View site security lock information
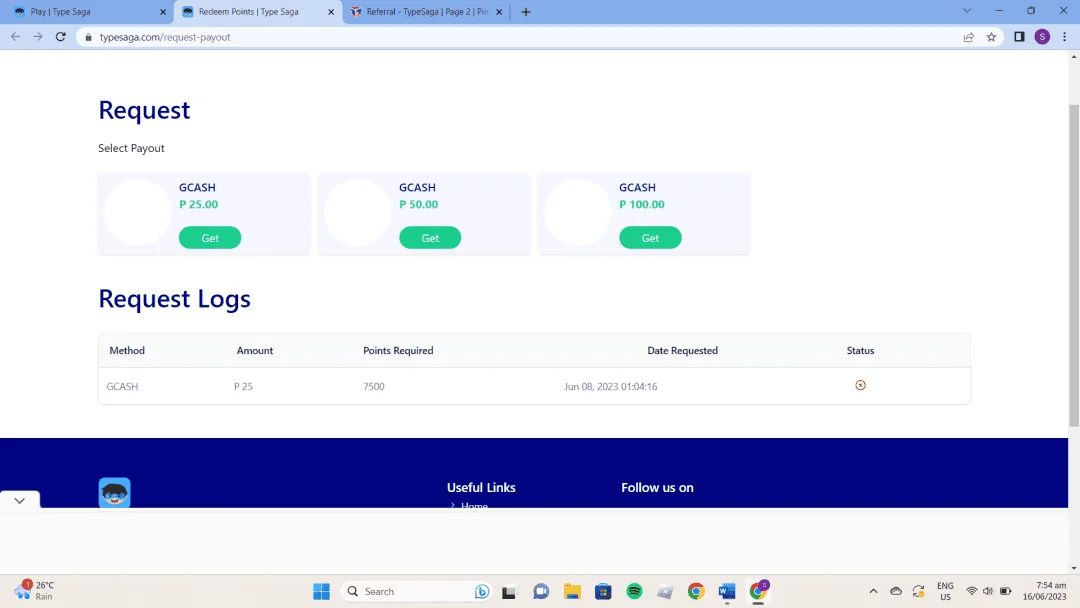1080x608 pixels. coord(88,37)
